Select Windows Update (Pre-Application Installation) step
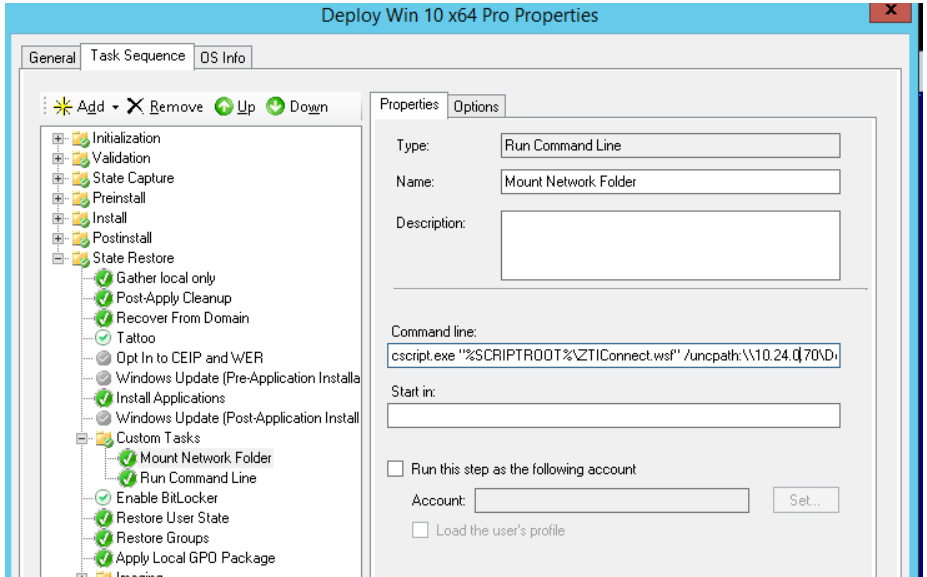Screen dimensions: 927x577 click(238, 378)
